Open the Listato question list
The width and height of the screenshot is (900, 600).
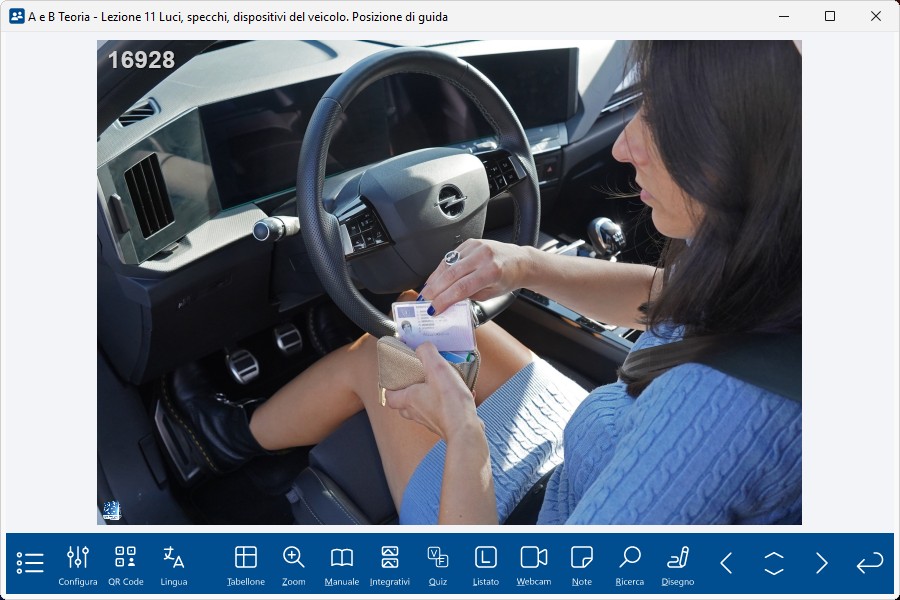[x=486, y=565]
